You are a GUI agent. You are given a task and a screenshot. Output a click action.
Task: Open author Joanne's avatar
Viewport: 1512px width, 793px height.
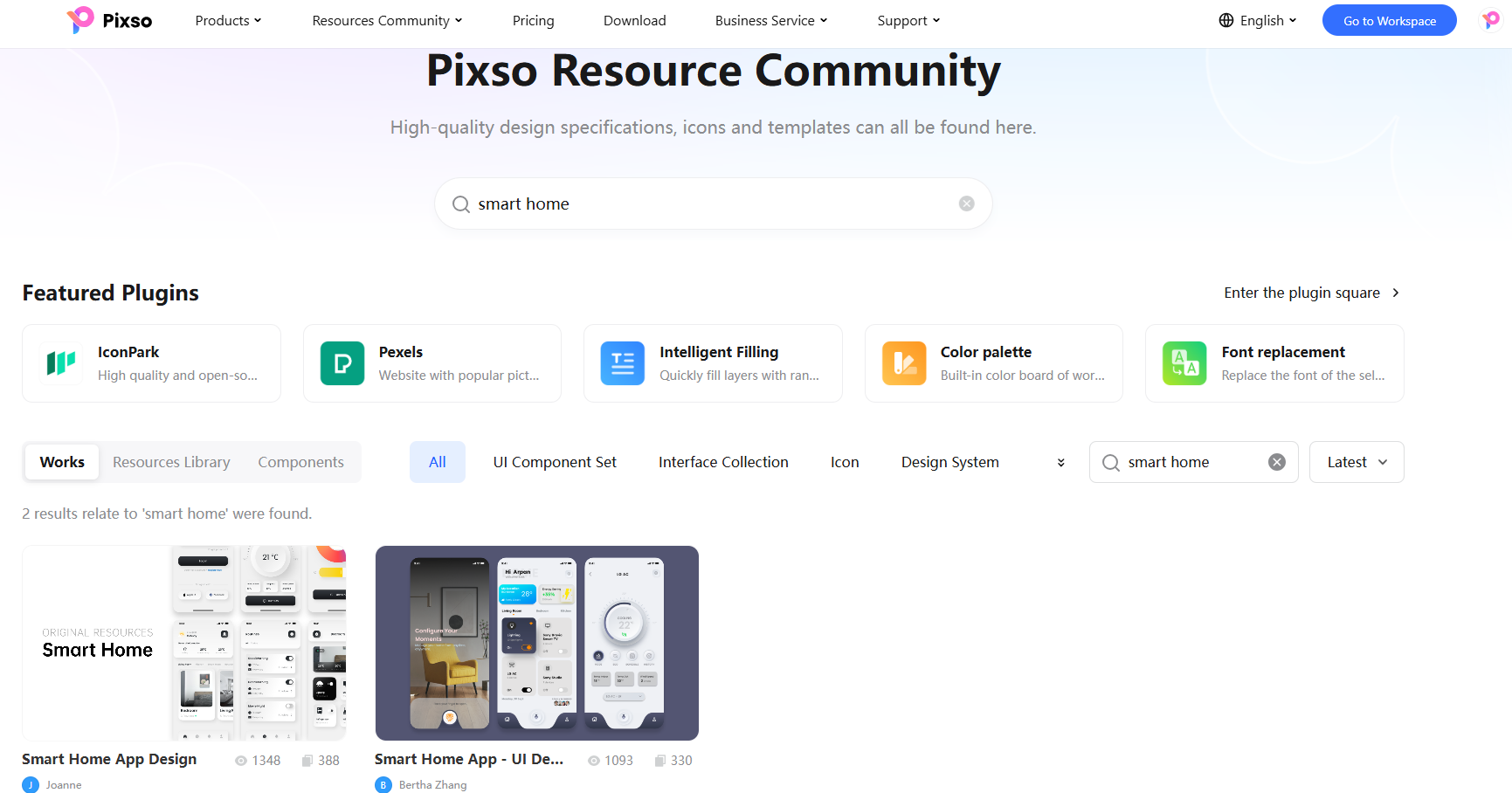pos(31,784)
